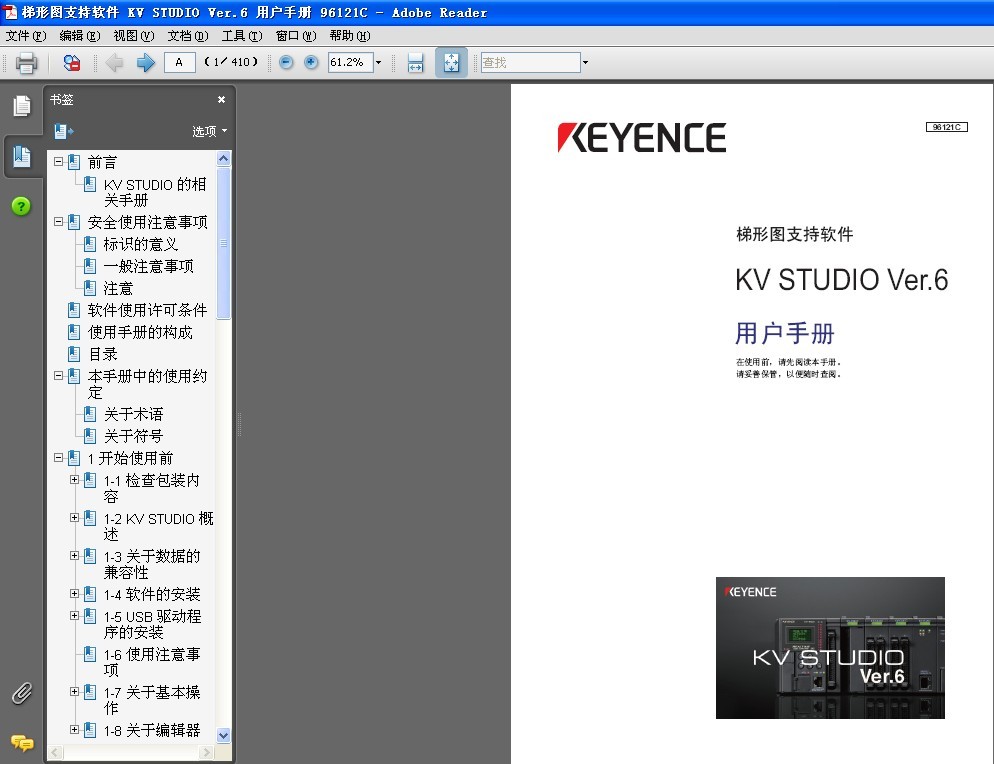Viewport: 994px width, 764px height.
Task: Open the 软件使用许可条件 bookmark
Action: point(147,310)
